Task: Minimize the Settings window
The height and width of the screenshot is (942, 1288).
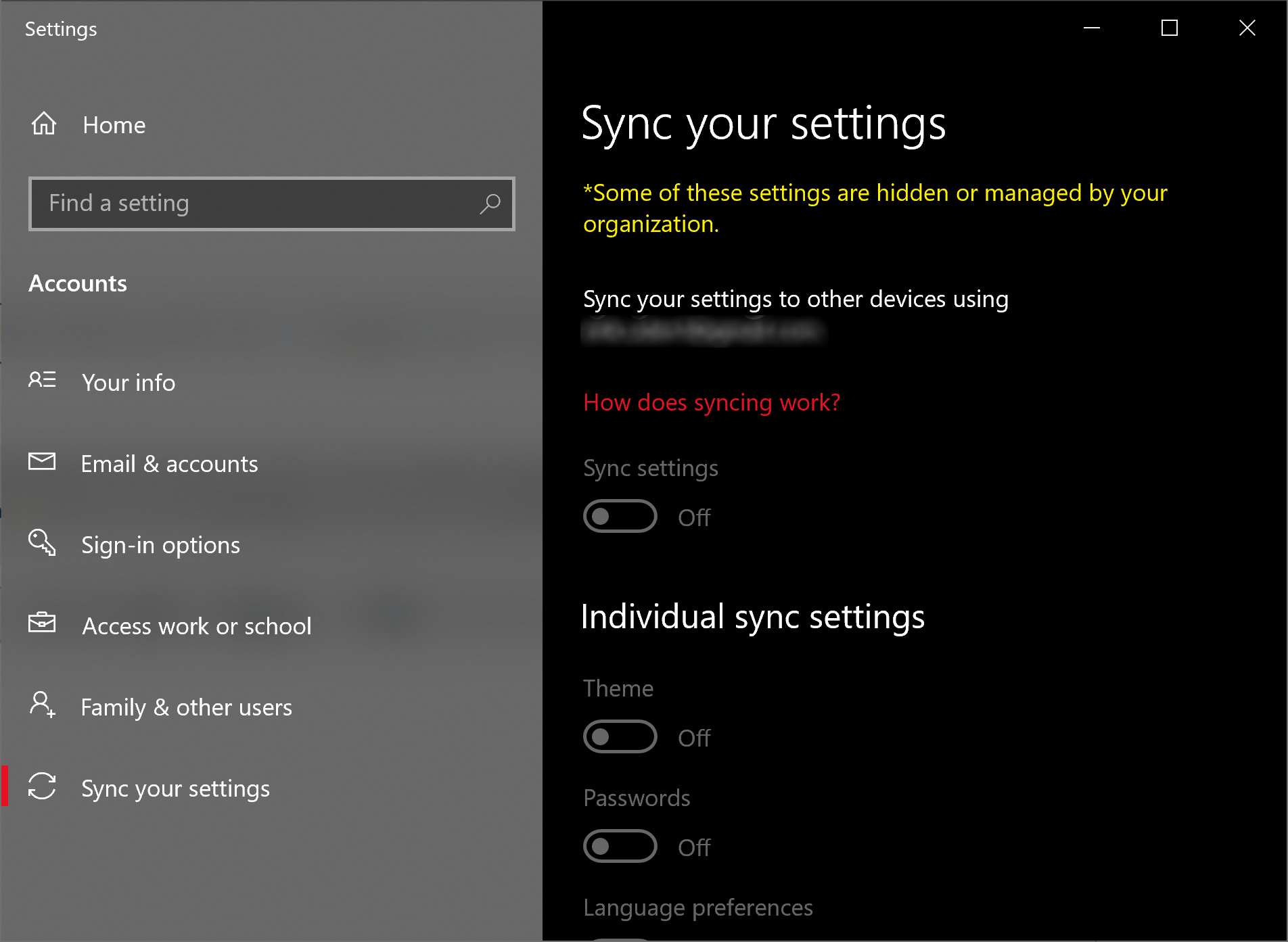Action: click(x=1092, y=28)
